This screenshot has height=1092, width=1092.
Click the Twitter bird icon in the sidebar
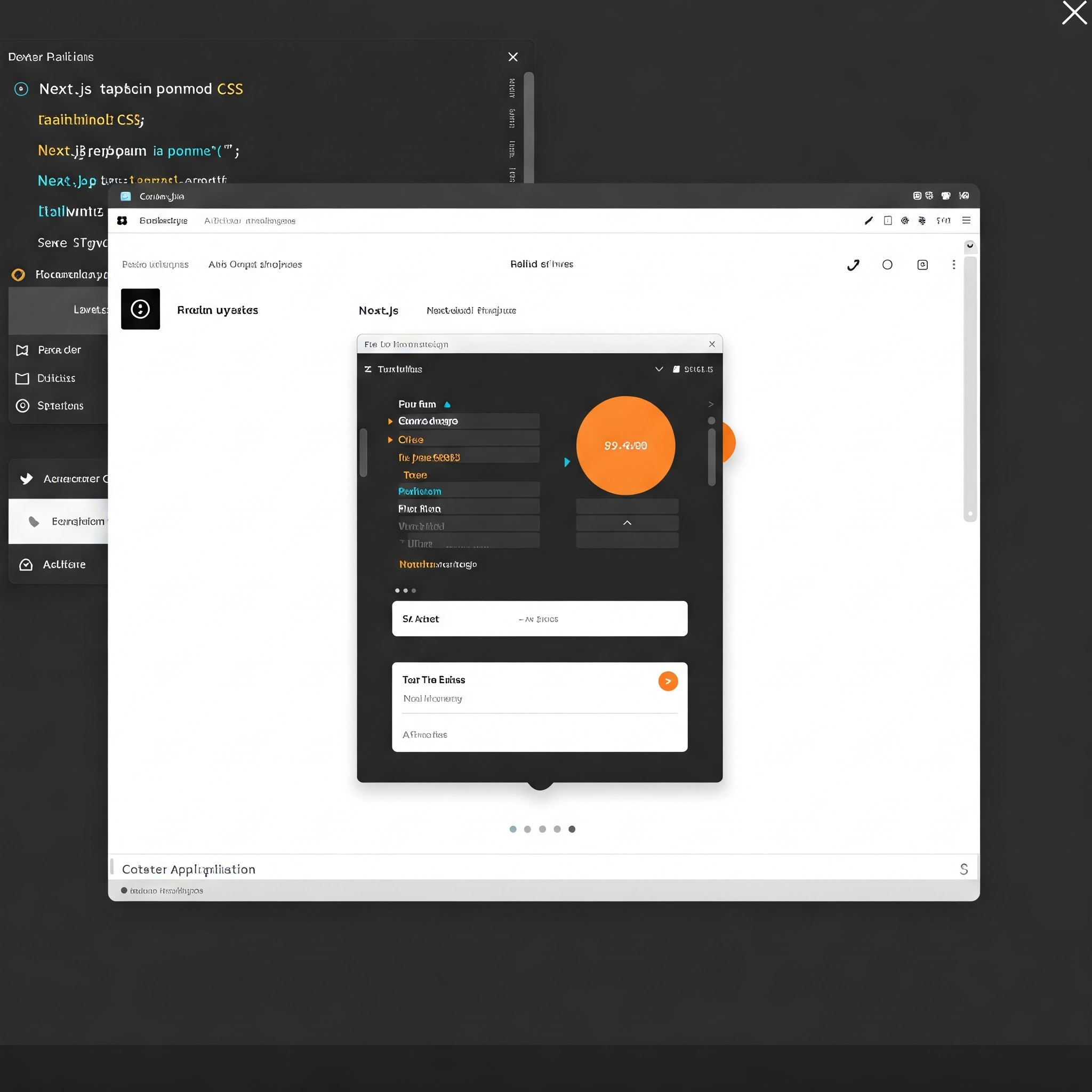[x=26, y=479]
